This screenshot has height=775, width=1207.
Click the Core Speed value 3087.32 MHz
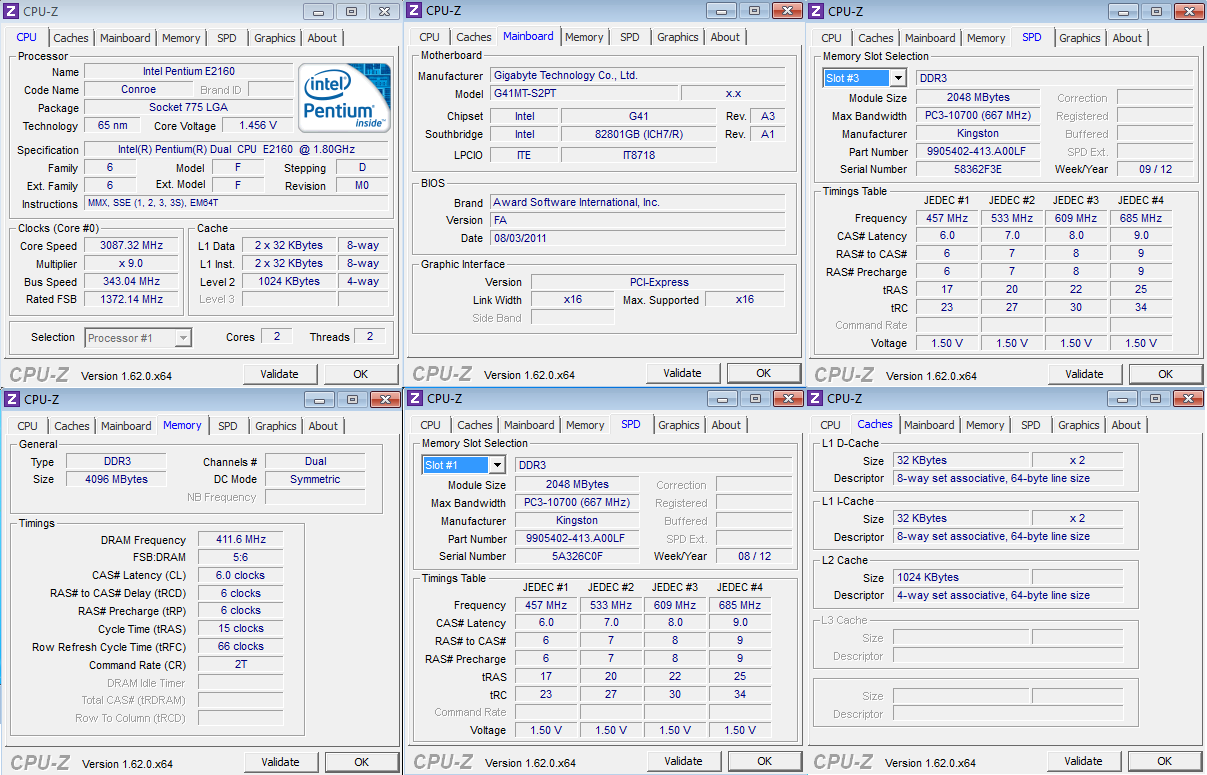click(x=131, y=246)
